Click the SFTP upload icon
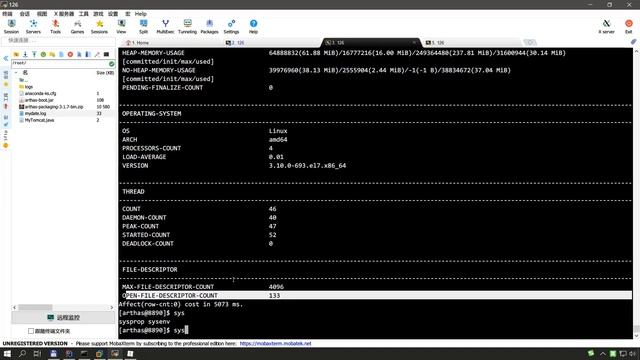 pos(34,54)
